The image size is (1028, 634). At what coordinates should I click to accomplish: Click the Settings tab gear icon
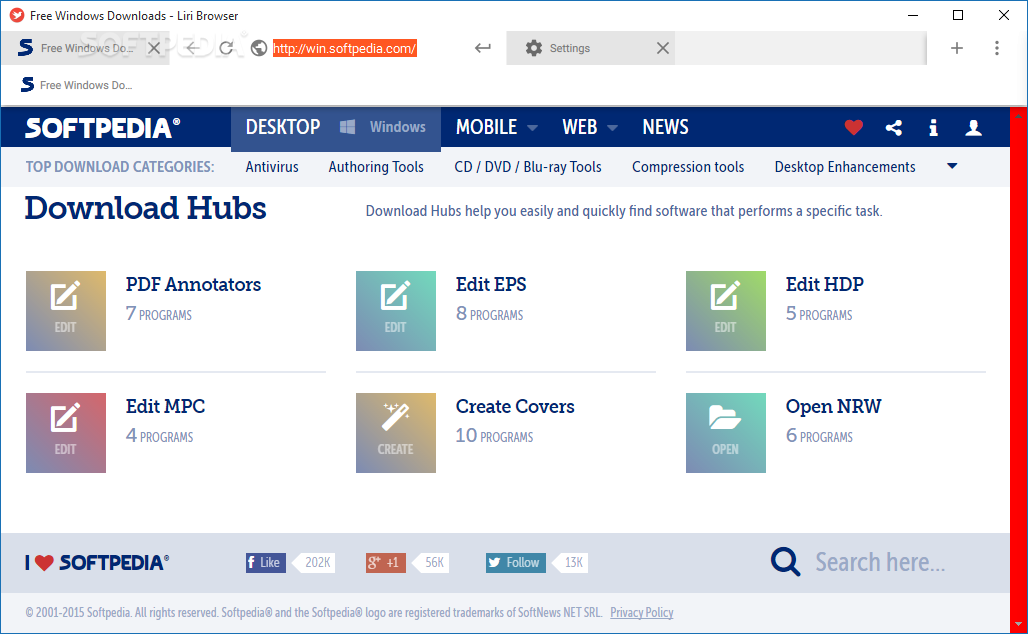pyautogui.click(x=534, y=48)
